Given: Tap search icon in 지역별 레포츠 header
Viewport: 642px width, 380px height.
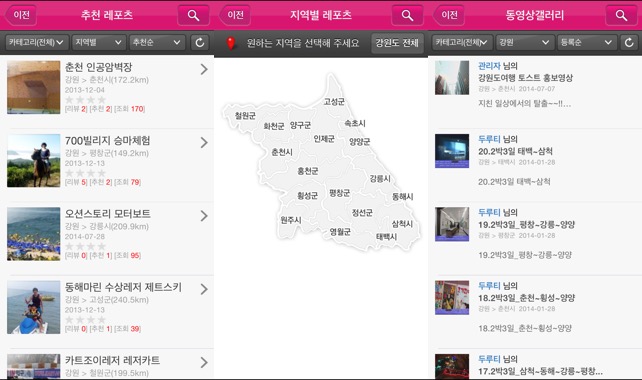Looking at the screenshot, I should 407,16.
